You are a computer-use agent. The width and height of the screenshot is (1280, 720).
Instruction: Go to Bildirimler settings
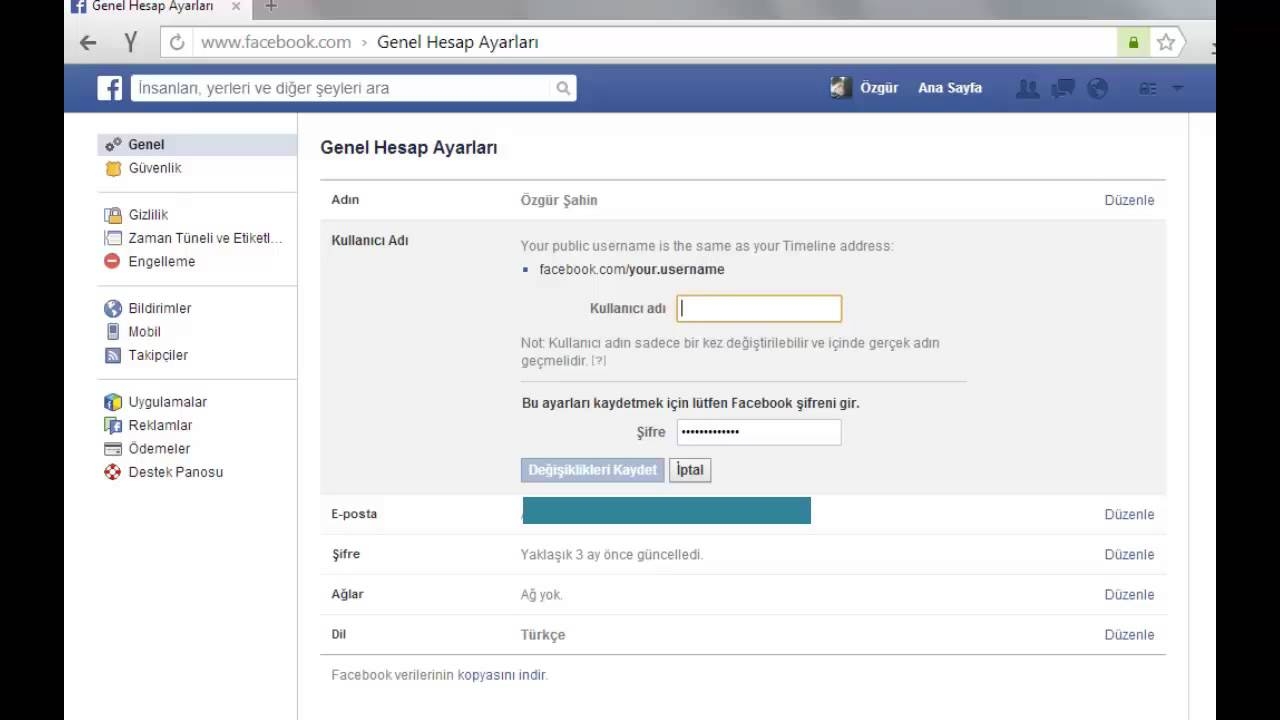click(x=159, y=308)
